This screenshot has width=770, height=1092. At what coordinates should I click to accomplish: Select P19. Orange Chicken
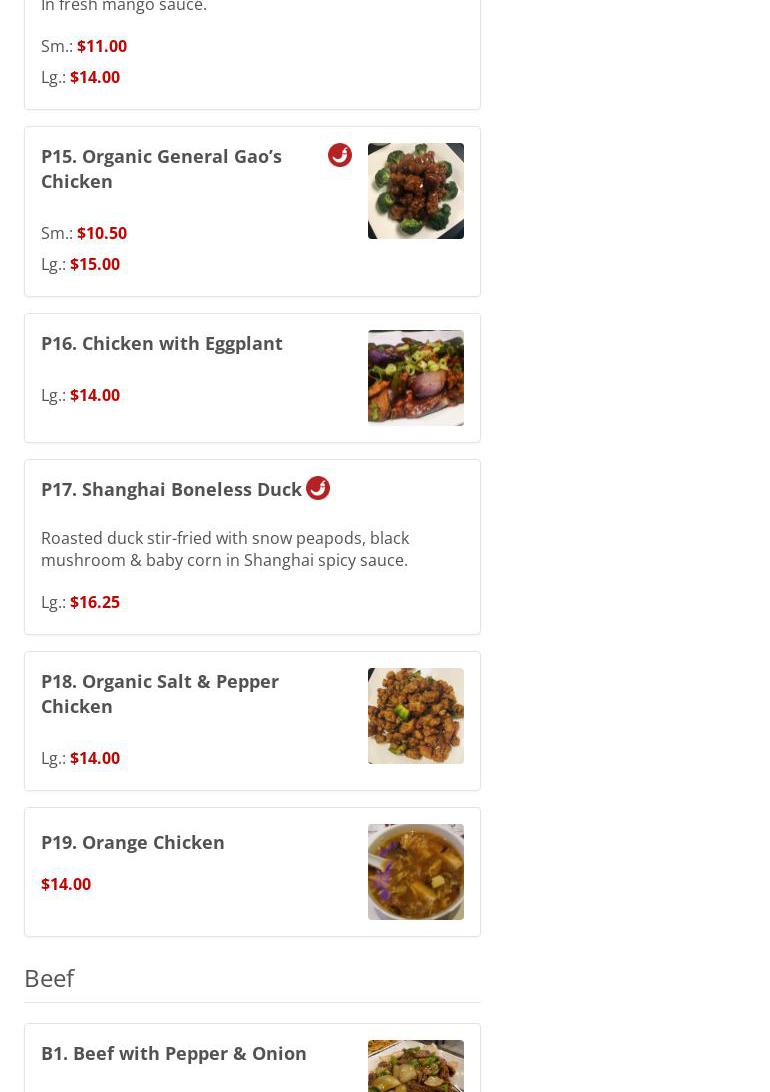point(133,842)
